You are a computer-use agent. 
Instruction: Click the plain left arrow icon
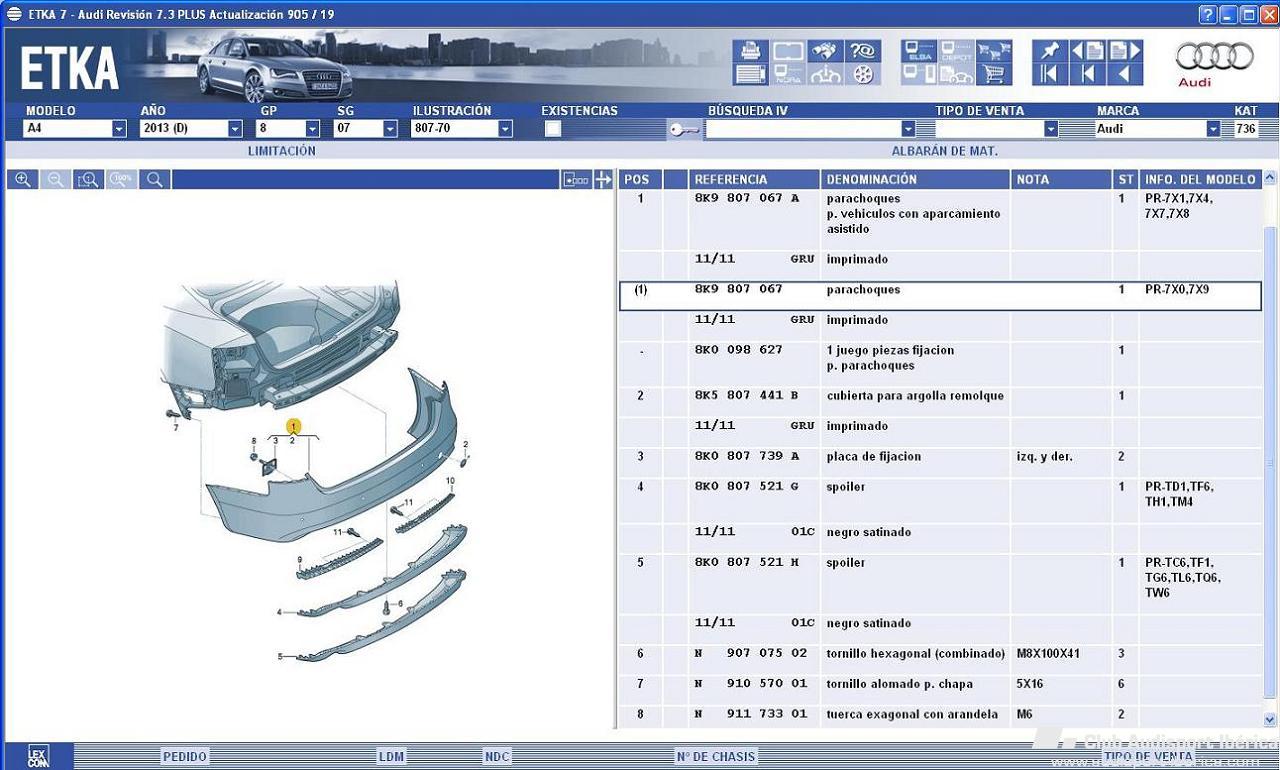(1125, 74)
